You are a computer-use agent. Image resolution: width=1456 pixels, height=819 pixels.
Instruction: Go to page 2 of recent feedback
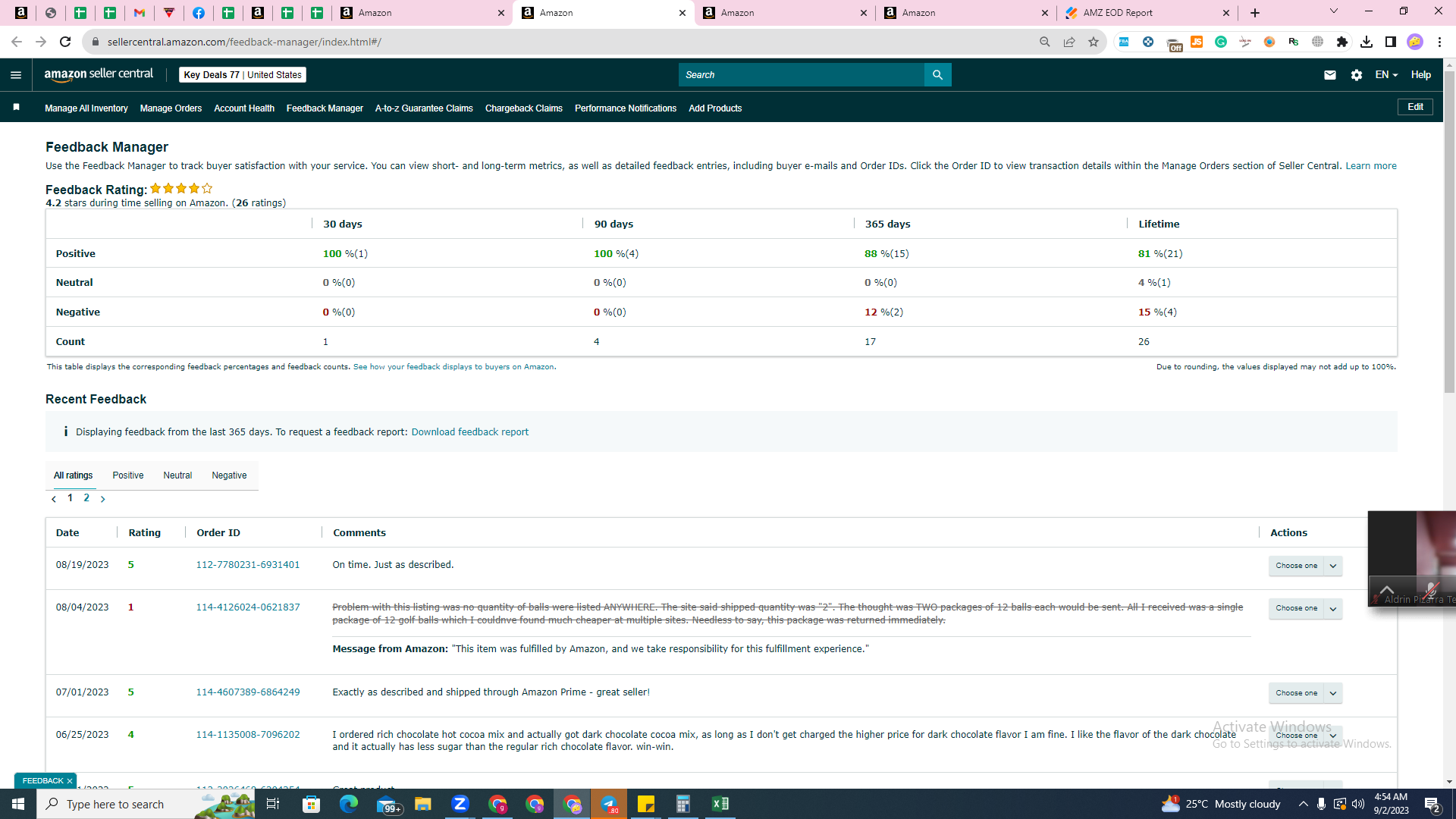click(86, 498)
